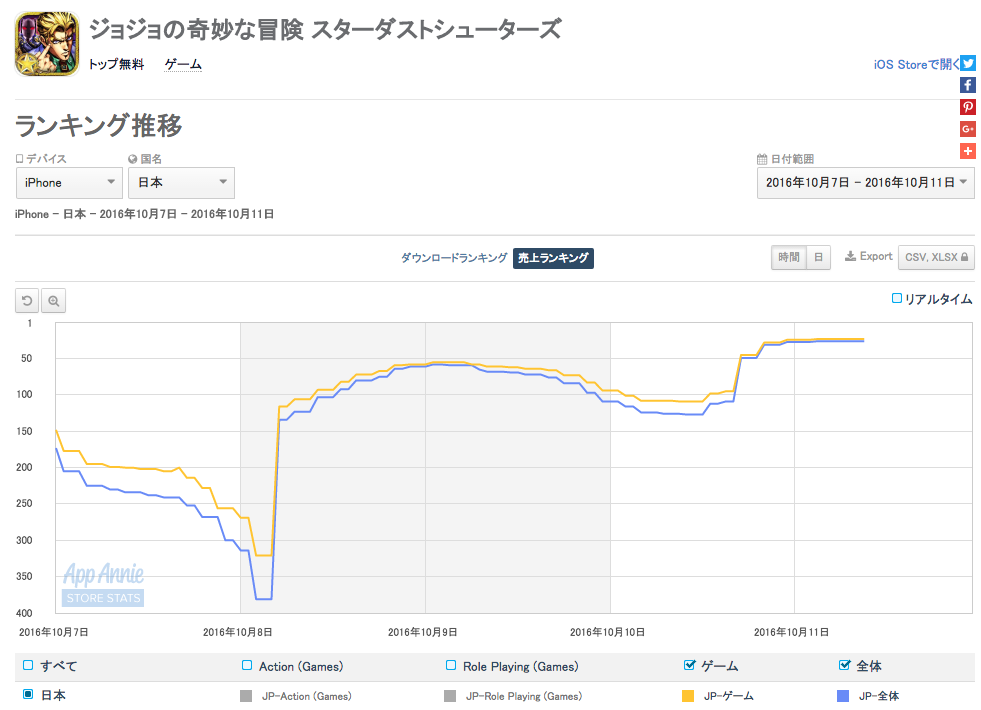Check the すべて checkbox
Viewport: 981px width, 710px height.
pos(28,665)
